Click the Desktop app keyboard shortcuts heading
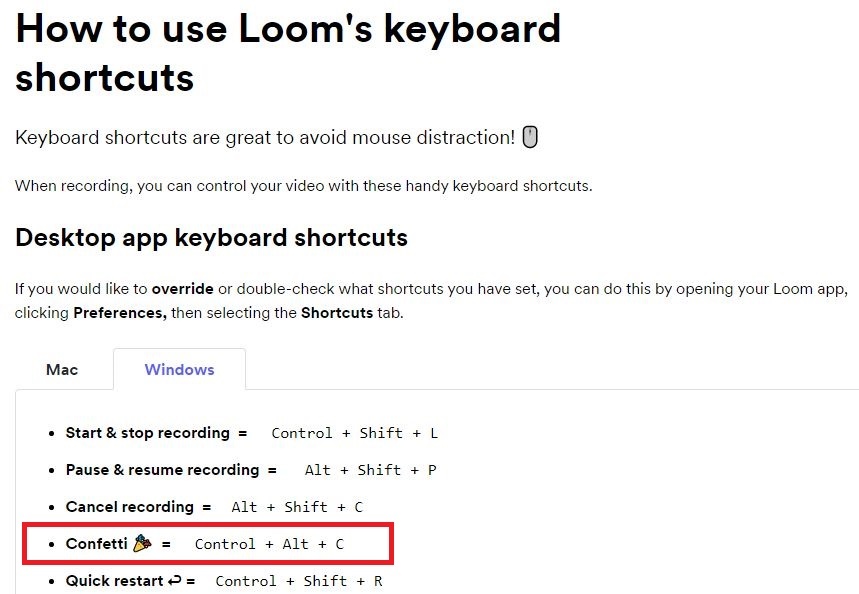The width and height of the screenshot is (859, 594). pos(211,238)
